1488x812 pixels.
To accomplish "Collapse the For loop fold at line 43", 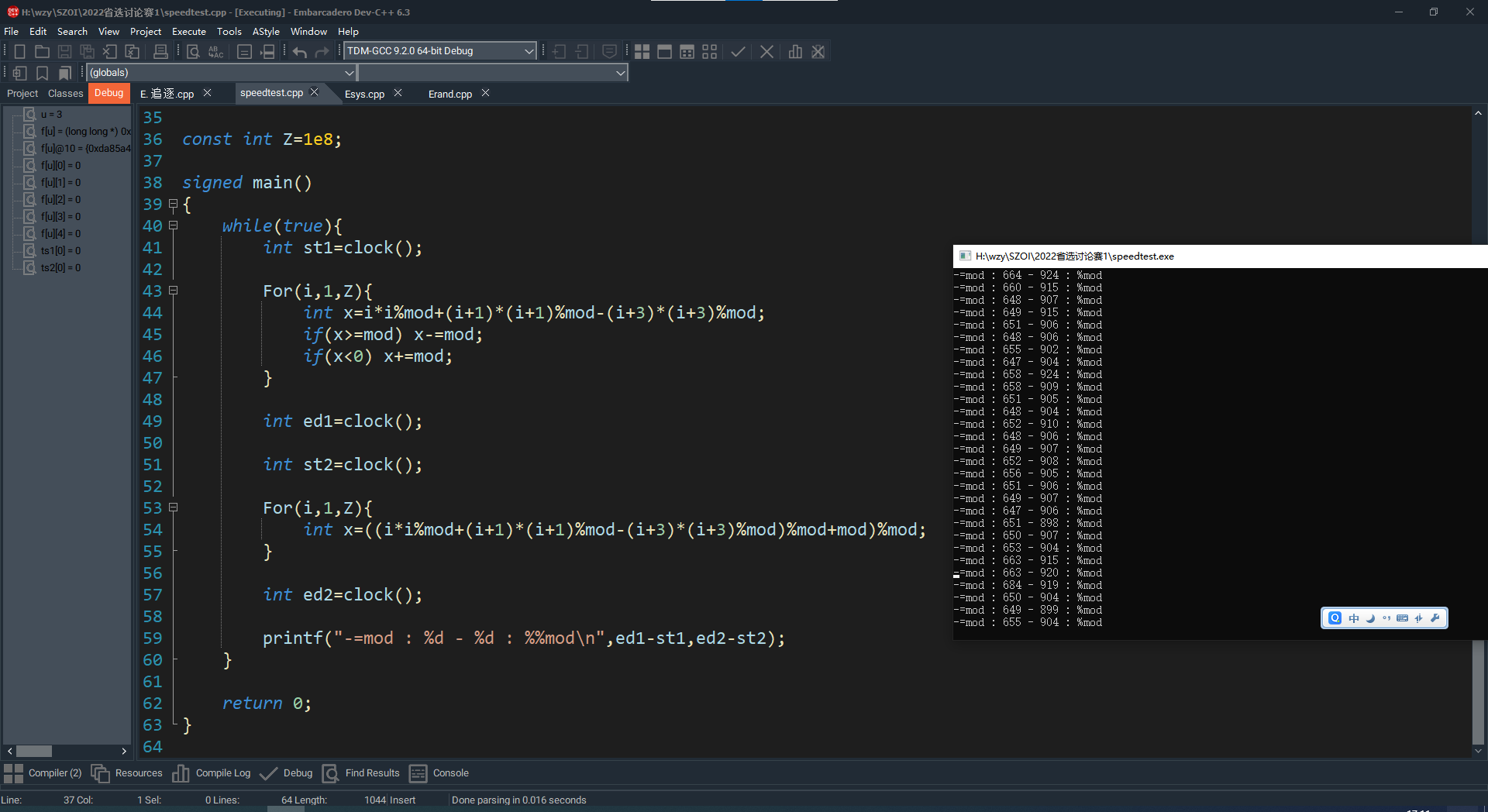I will [x=174, y=291].
